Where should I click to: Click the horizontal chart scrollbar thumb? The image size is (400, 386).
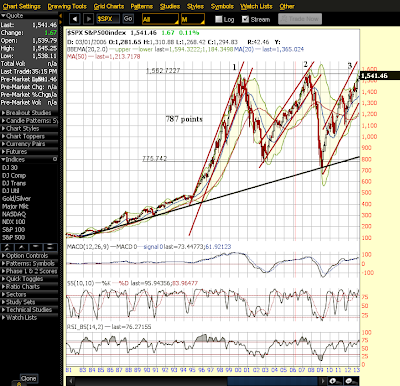point(272,381)
